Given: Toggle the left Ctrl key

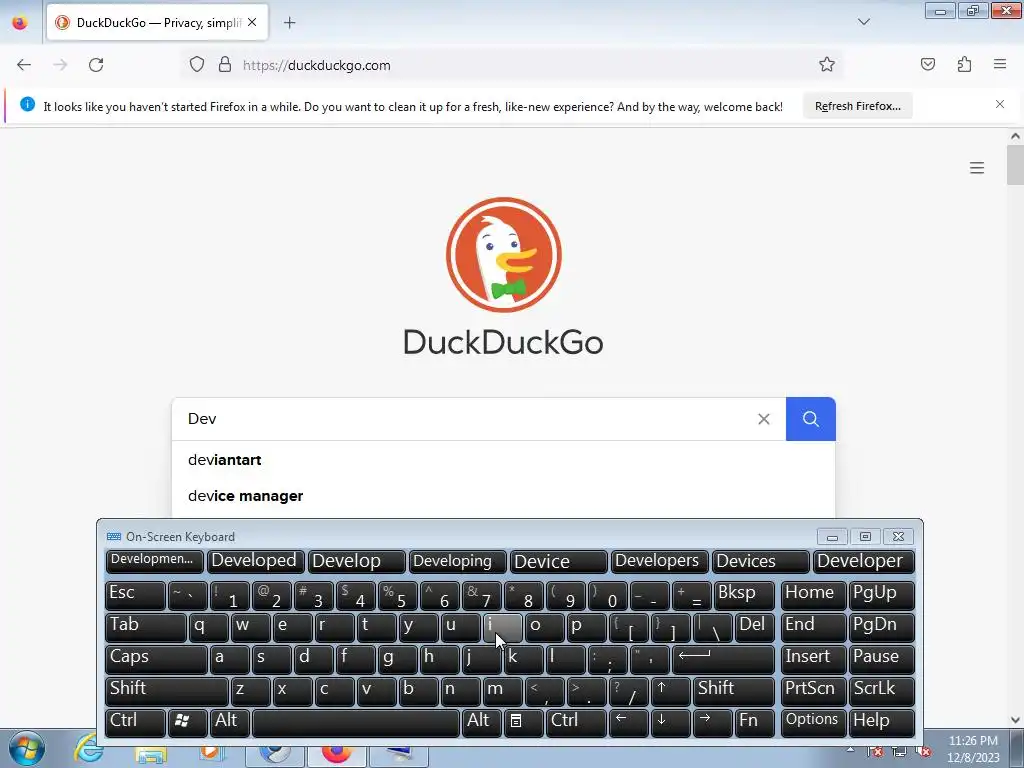Looking at the screenshot, I should pyautogui.click(x=135, y=722).
